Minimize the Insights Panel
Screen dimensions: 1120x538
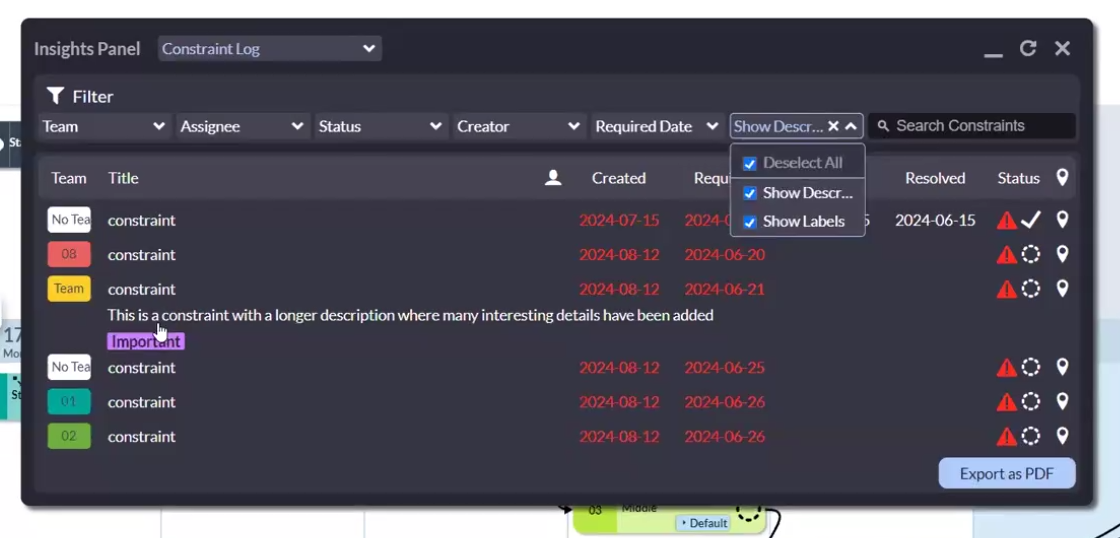pos(993,55)
